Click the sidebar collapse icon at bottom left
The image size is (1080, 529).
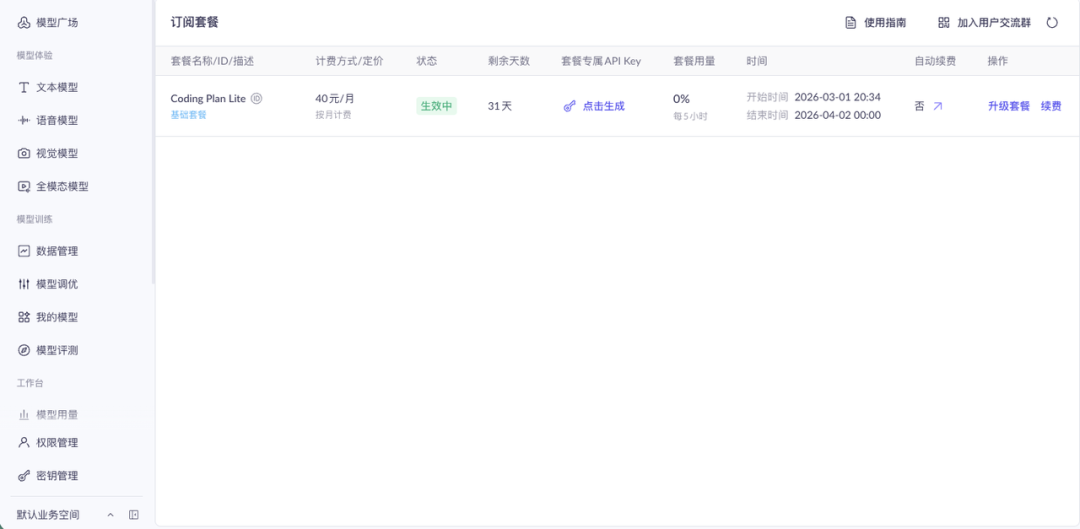tap(134, 515)
